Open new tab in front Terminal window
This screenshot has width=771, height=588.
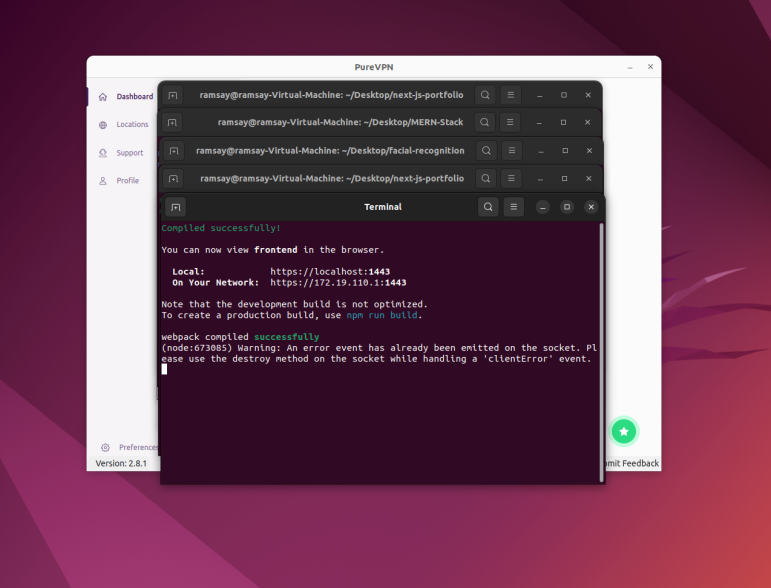pos(176,207)
